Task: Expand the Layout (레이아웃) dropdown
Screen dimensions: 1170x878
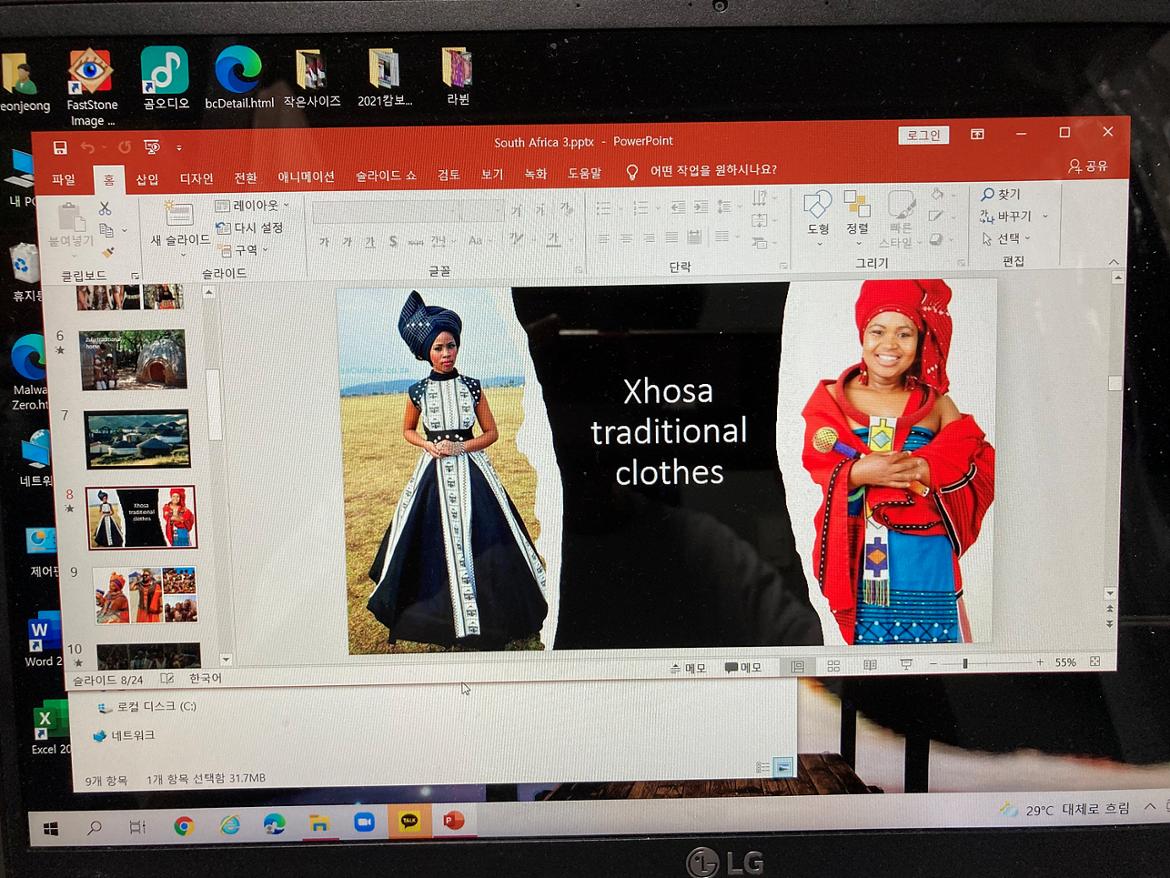Action: click(x=254, y=206)
